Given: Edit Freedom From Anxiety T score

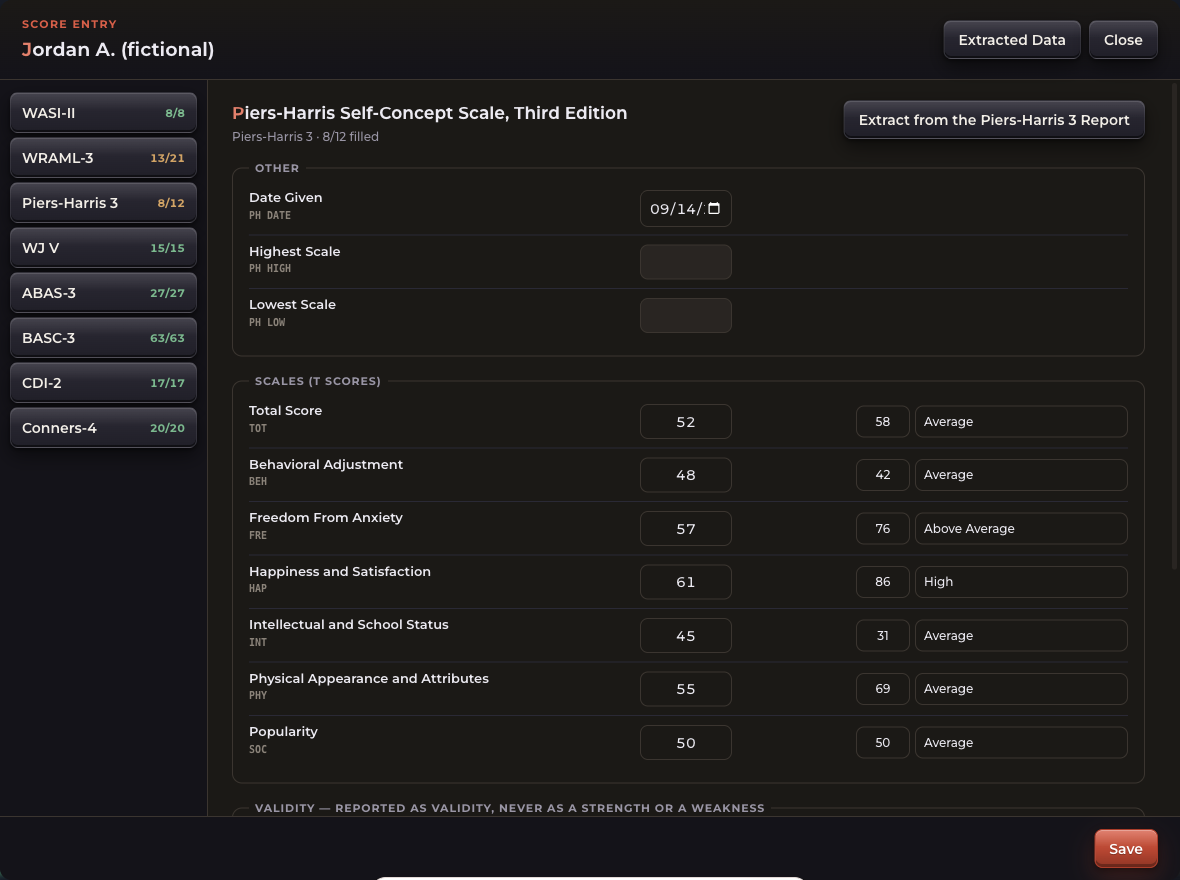Looking at the screenshot, I should click(x=686, y=528).
